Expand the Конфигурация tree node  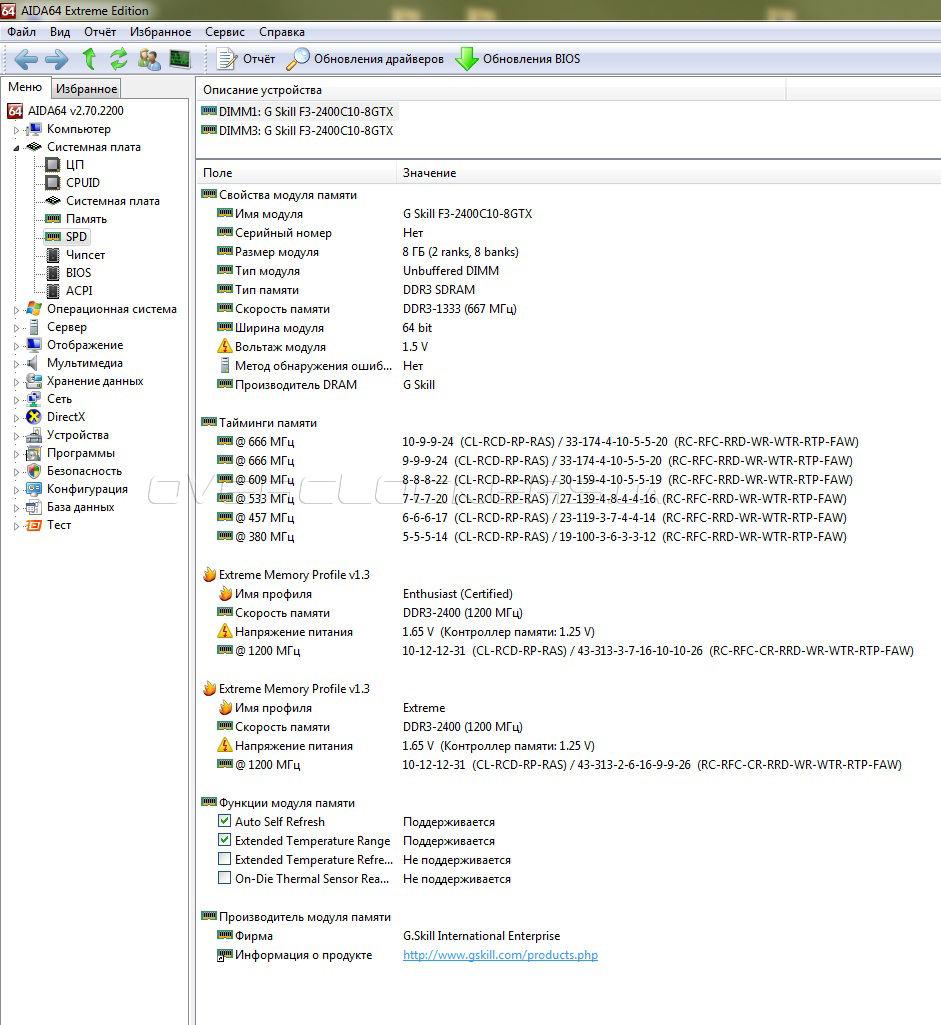pyautogui.click(x=16, y=490)
